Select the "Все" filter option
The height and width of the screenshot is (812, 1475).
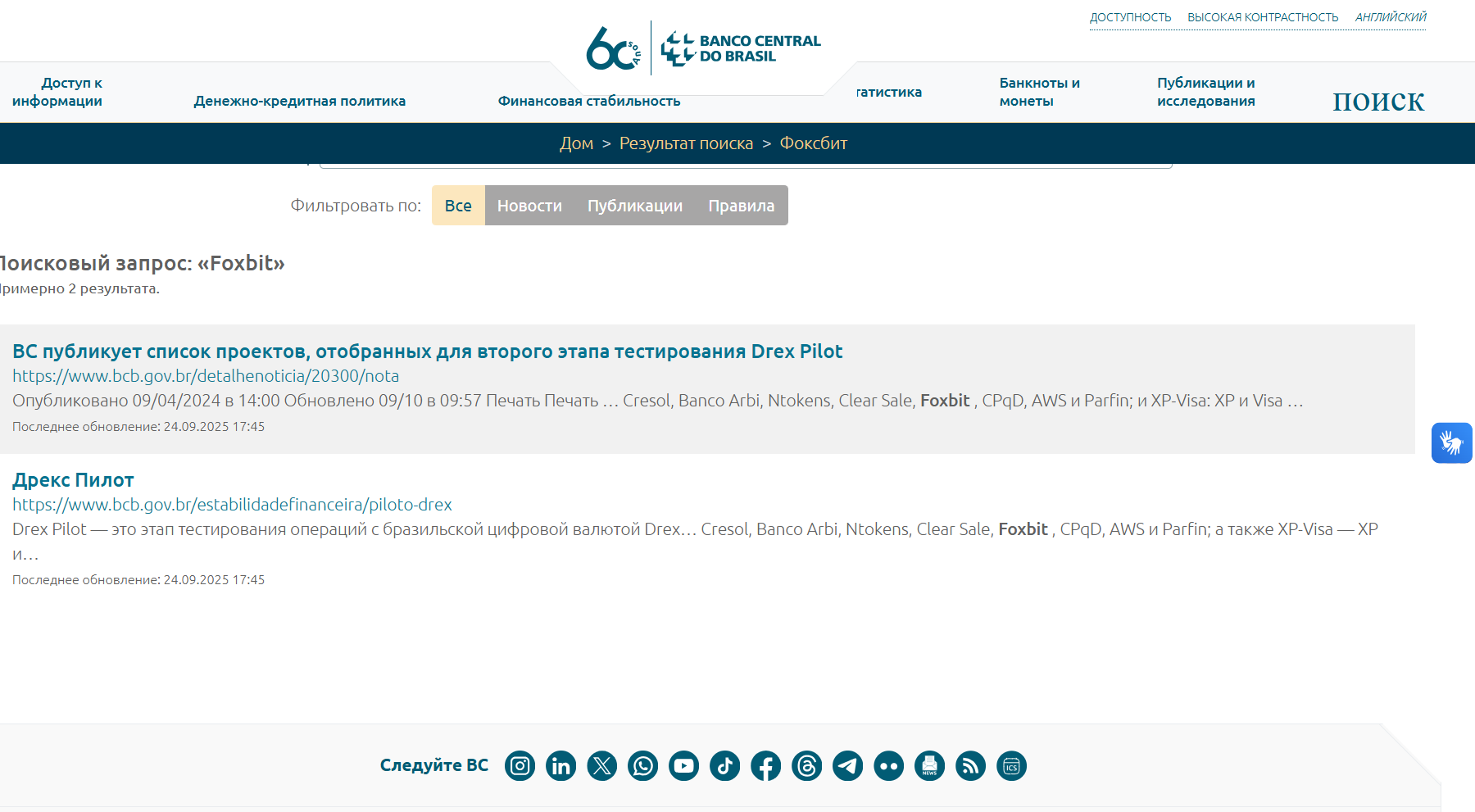pyautogui.click(x=458, y=206)
